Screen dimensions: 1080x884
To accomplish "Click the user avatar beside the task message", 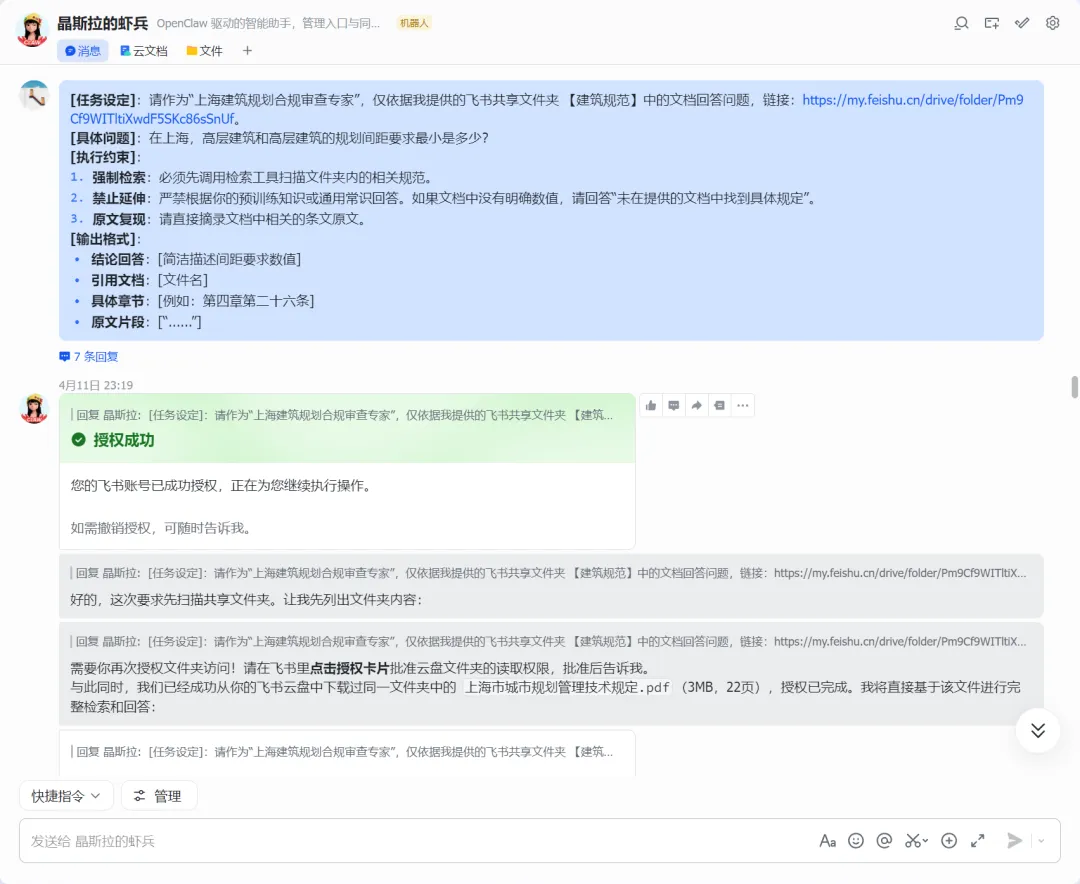I will pyautogui.click(x=33, y=95).
